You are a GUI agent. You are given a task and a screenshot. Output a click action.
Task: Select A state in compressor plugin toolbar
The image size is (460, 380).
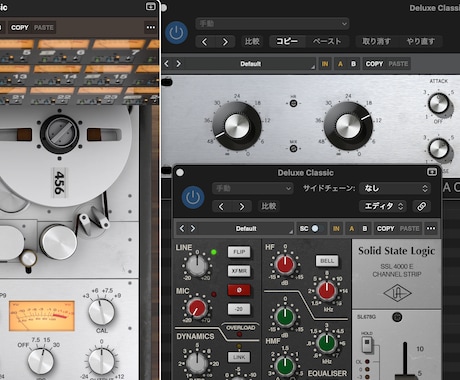click(x=340, y=64)
